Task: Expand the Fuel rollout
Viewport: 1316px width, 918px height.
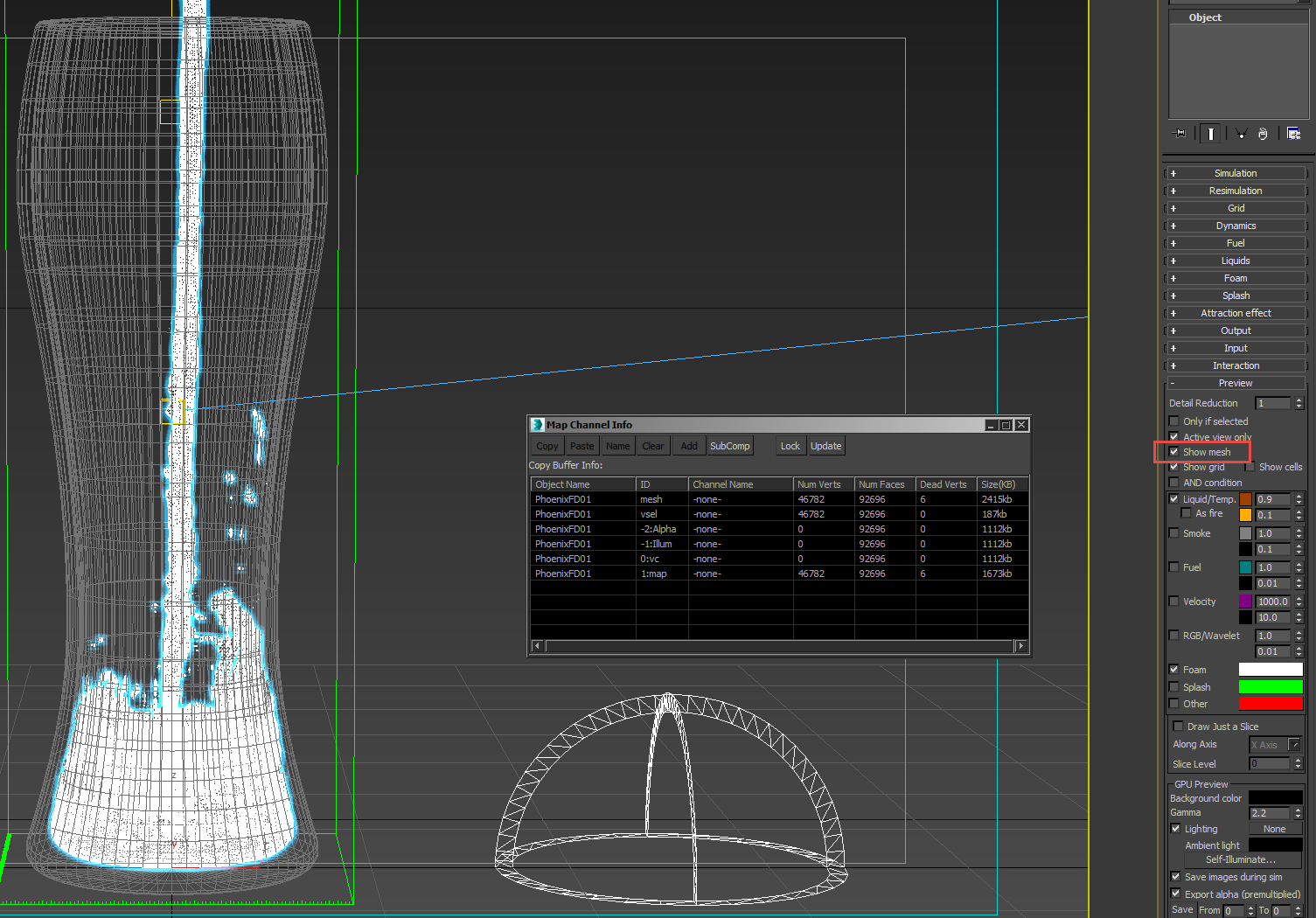Action: (x=1236, y=243)
